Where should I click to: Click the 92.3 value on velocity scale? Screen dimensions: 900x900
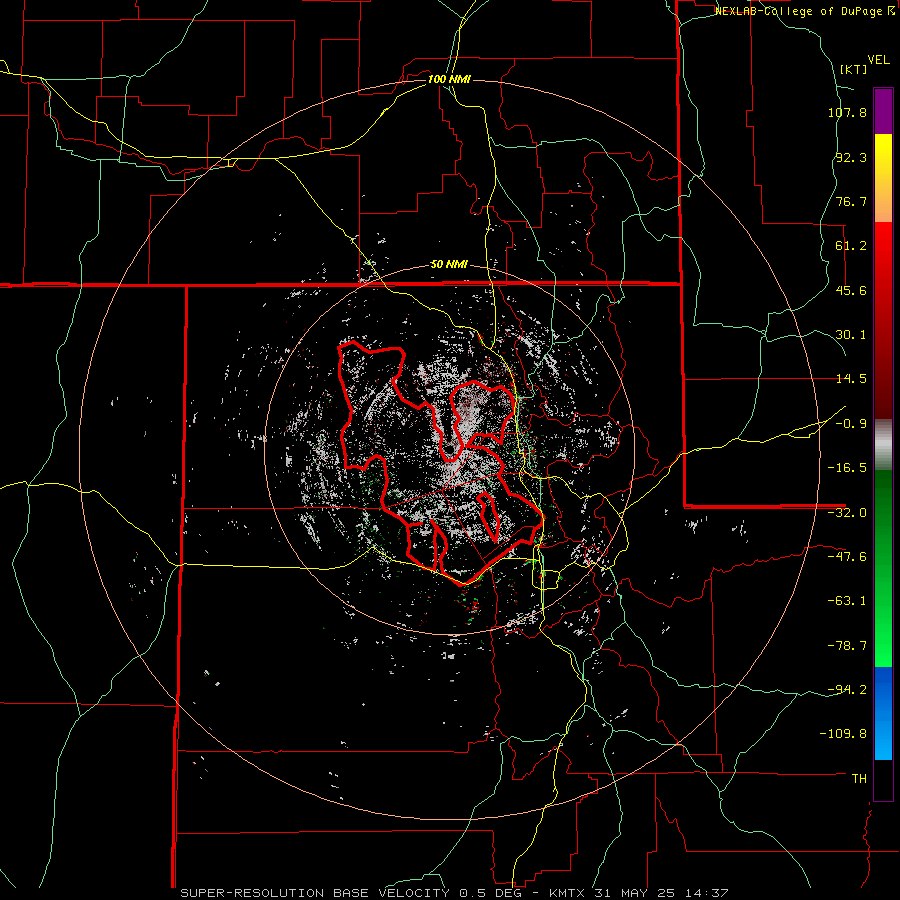point(851,157)
